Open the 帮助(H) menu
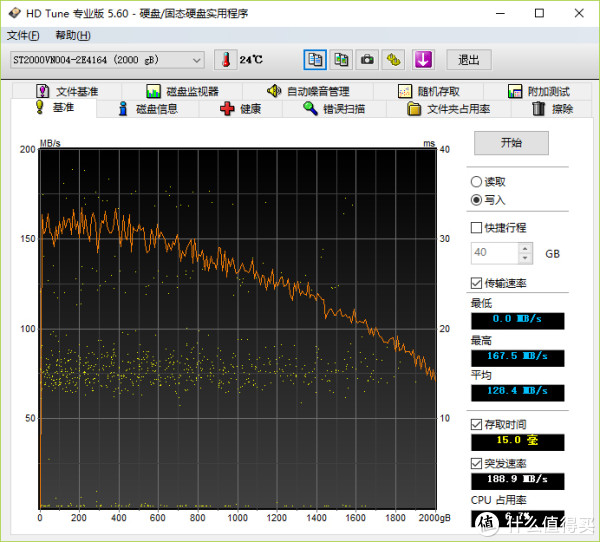 [73, 36]
